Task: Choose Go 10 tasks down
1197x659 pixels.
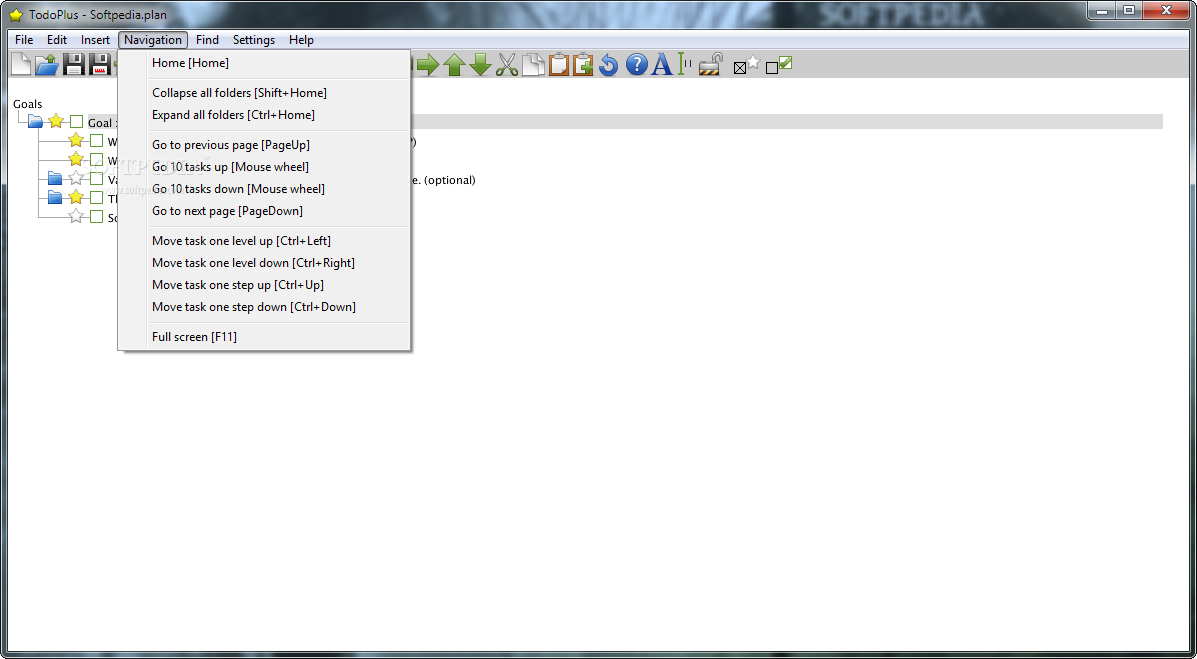Action: pyautogui.click(x=264, y=189)
